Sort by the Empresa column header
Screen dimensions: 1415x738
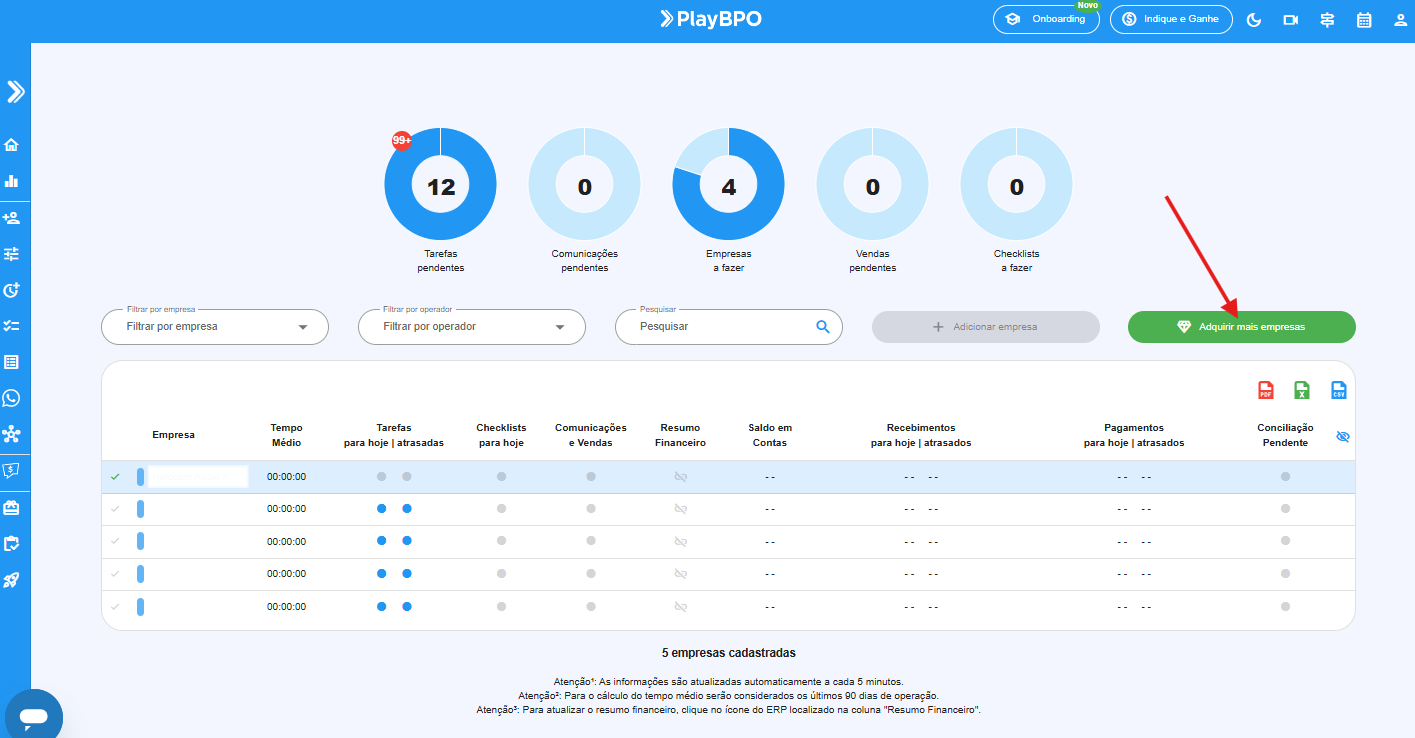point(173,435)
